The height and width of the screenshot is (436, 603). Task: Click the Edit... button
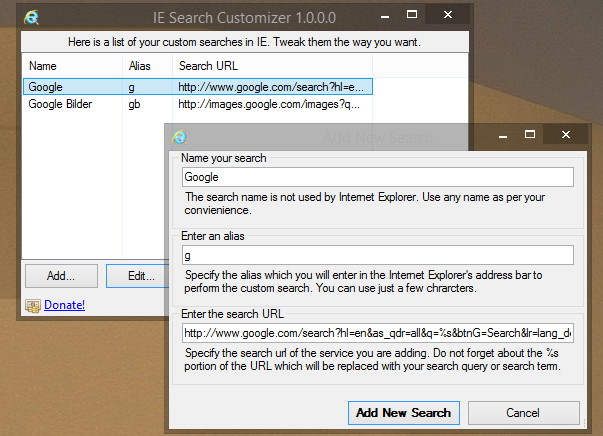pyautogui.click(x=138, y=276)
